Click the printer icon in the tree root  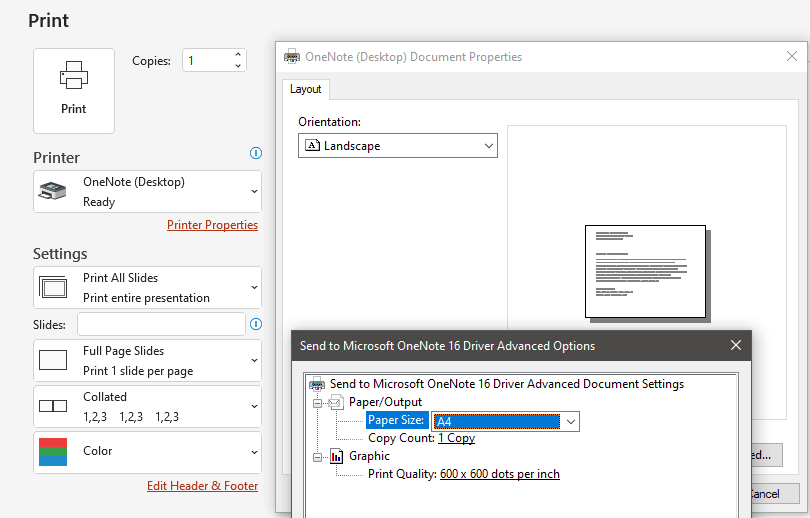pos(317,384)
